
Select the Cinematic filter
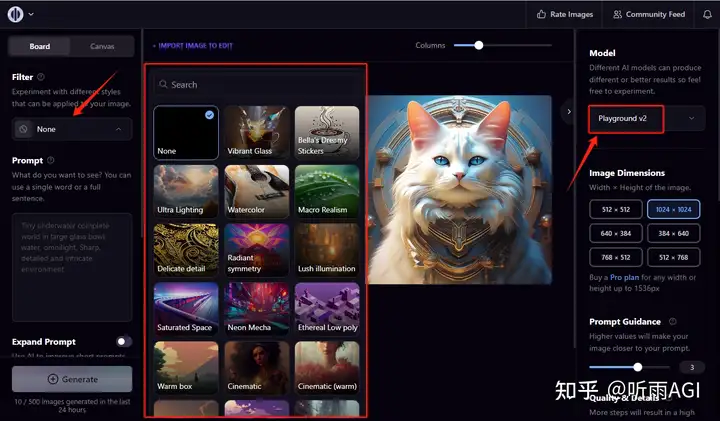[x=257, y=368]
